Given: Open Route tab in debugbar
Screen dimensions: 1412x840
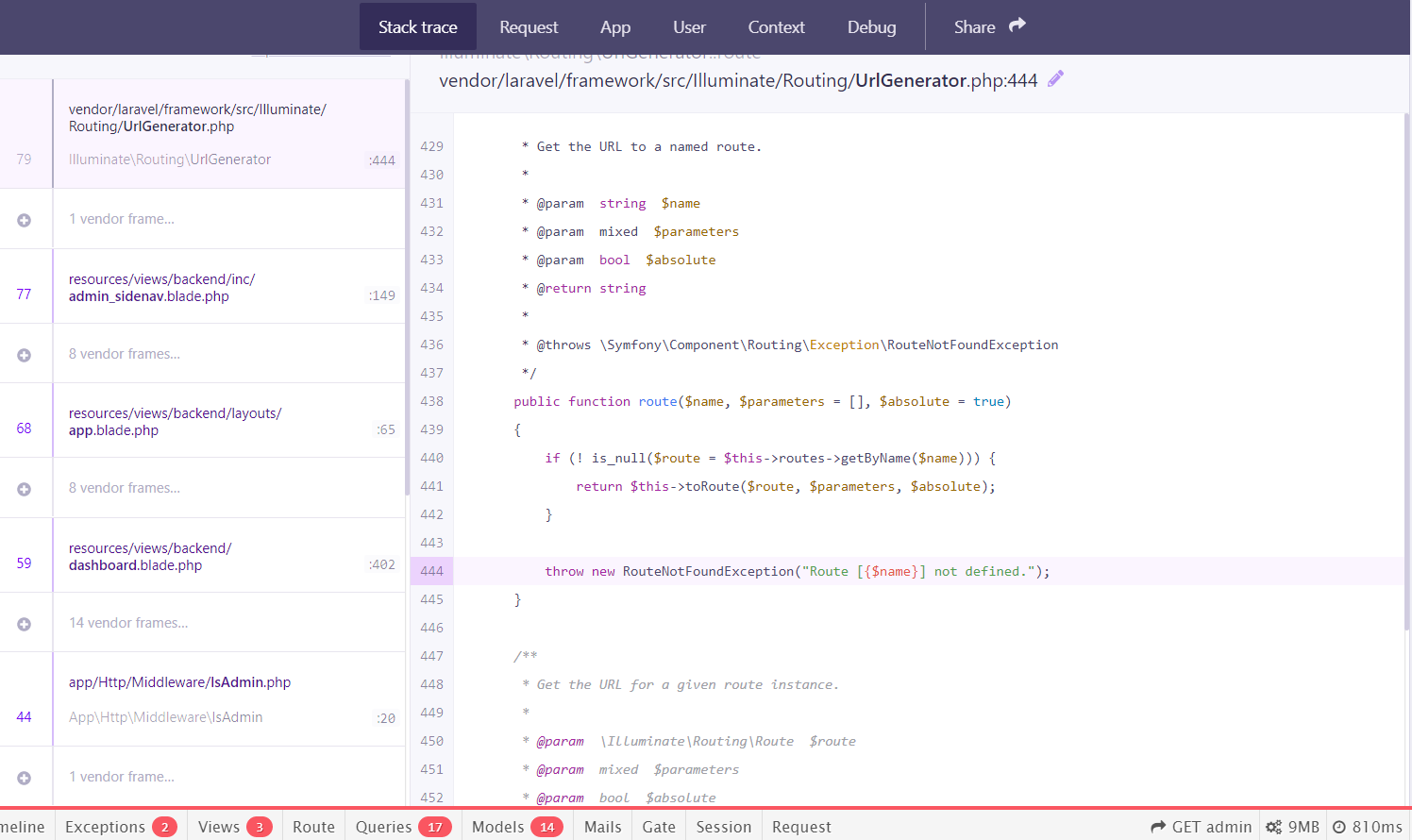Looking at the screenshot, I should [313, 827].
